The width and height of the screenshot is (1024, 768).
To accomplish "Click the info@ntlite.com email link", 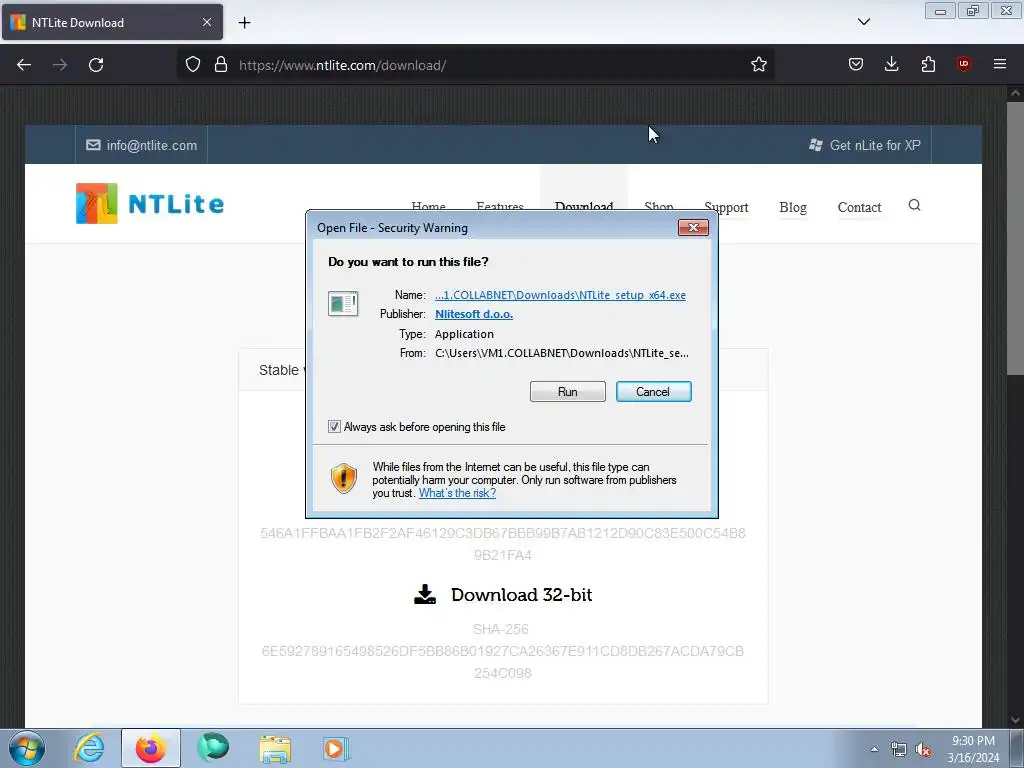I will [x=142, y=145].
